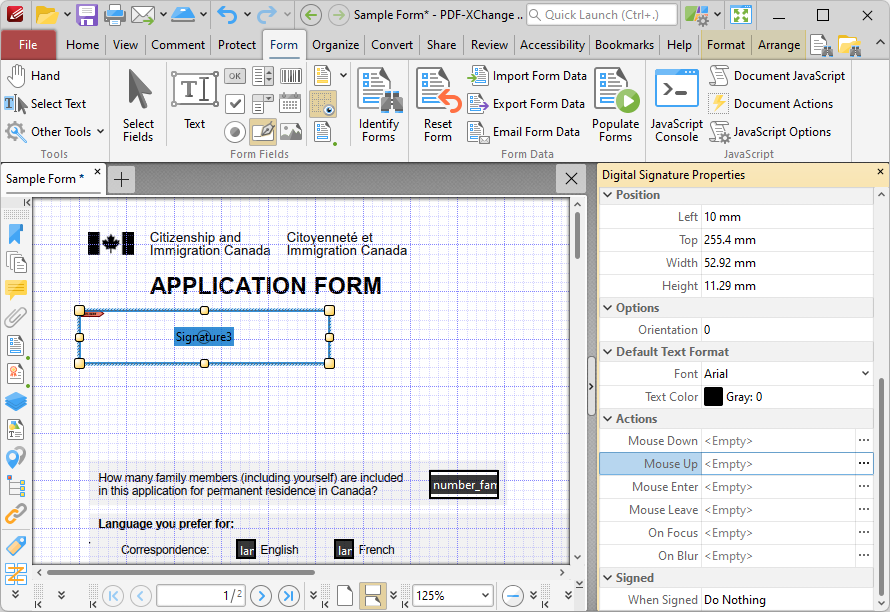Toggle the check box field tool
This screenshot has width=890, height=612.
click(x=234, y=104)
